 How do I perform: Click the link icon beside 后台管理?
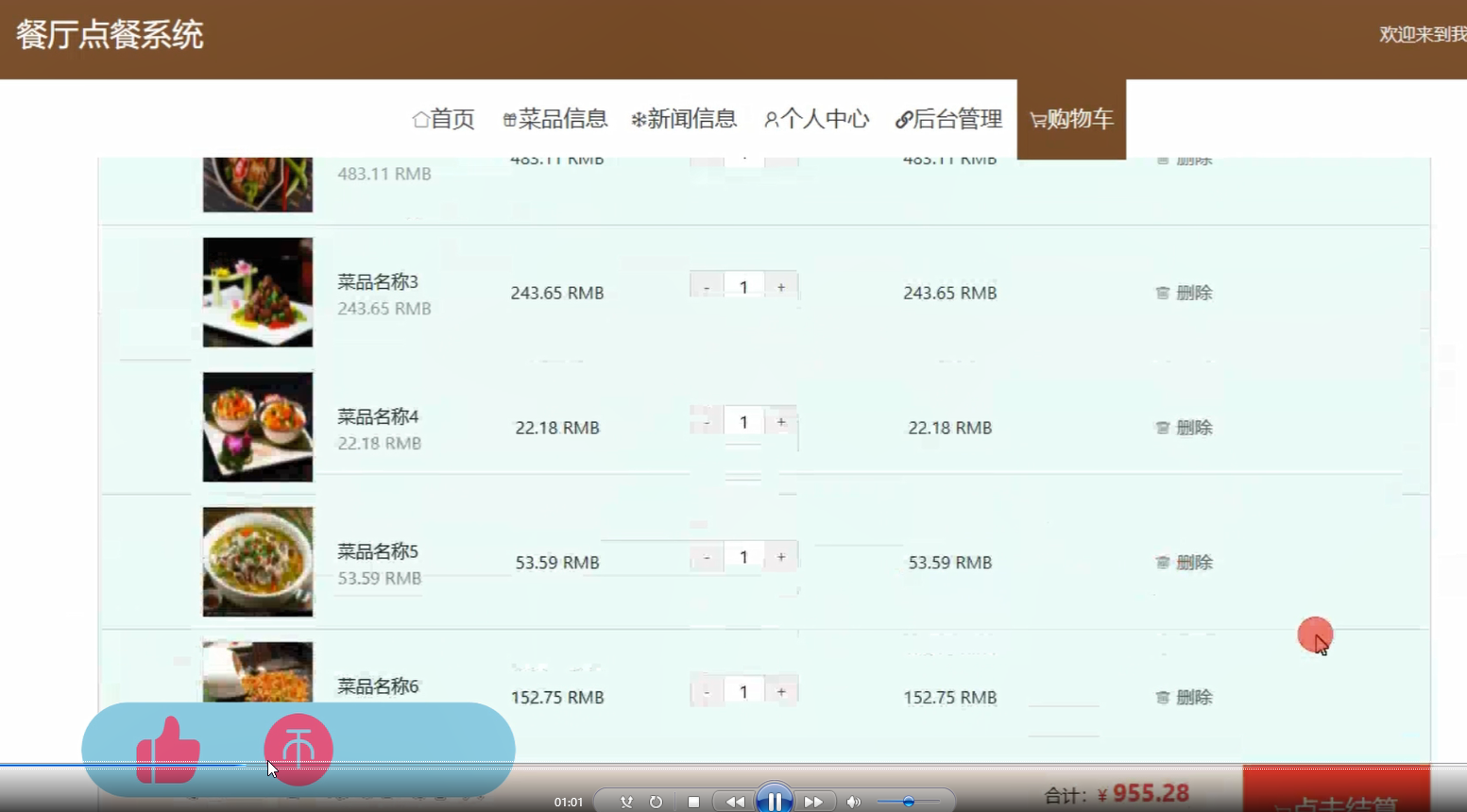905,119
